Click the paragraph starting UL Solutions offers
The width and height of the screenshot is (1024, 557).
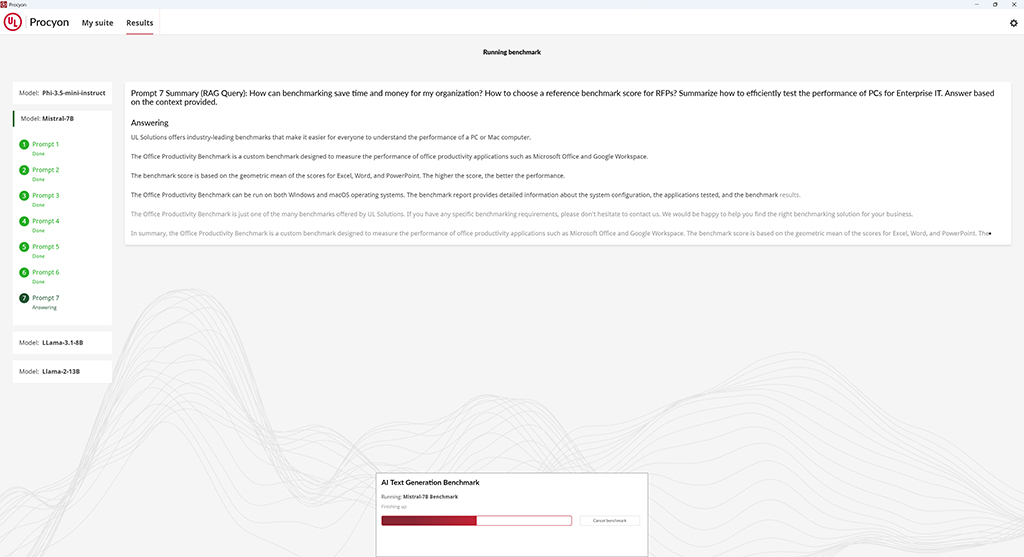331,138
